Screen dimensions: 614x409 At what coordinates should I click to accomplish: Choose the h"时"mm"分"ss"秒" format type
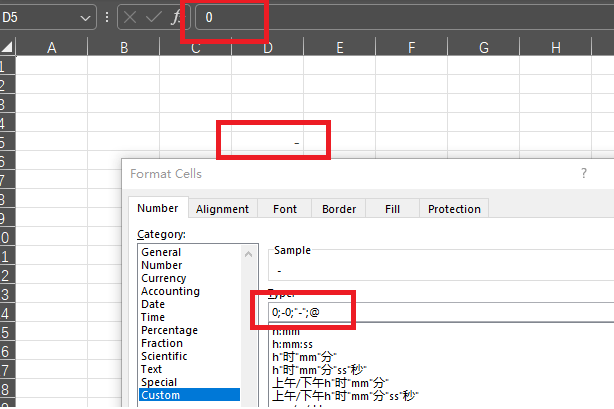coord(319,370)
